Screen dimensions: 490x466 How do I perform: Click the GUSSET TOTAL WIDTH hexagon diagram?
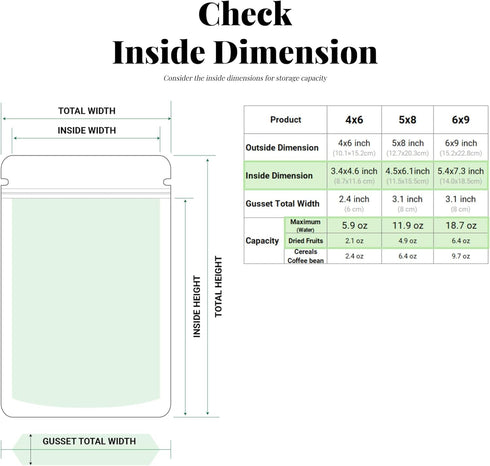[86, 449]
